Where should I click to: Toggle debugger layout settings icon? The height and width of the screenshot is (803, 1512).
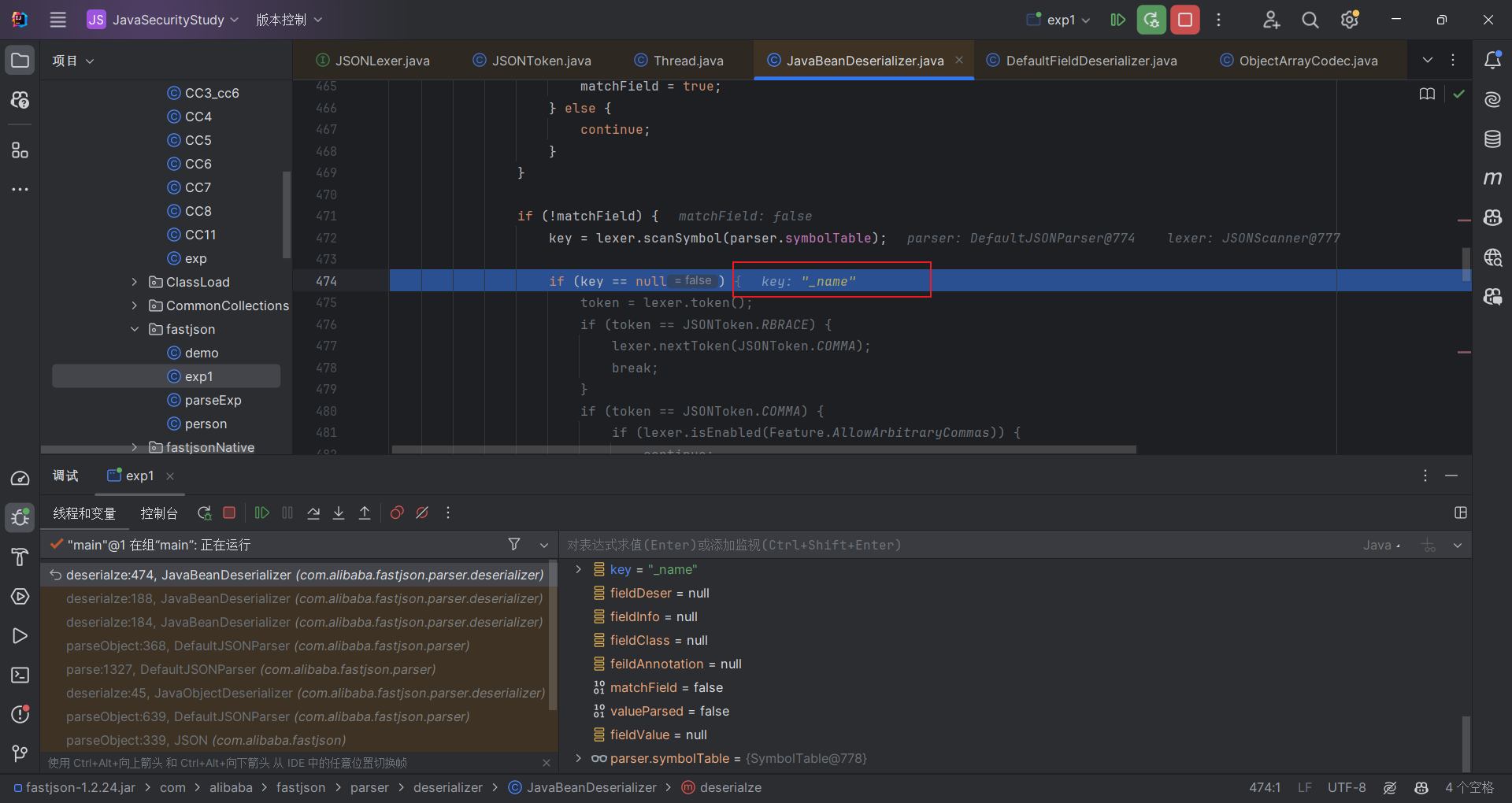pos(1461,513)
